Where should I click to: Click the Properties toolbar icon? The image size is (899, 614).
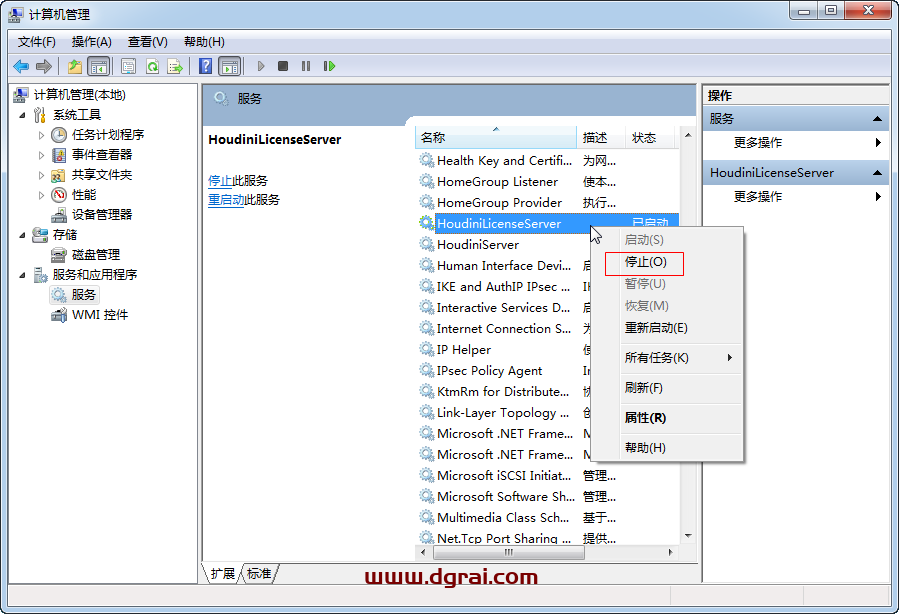[x=128, y=67]
